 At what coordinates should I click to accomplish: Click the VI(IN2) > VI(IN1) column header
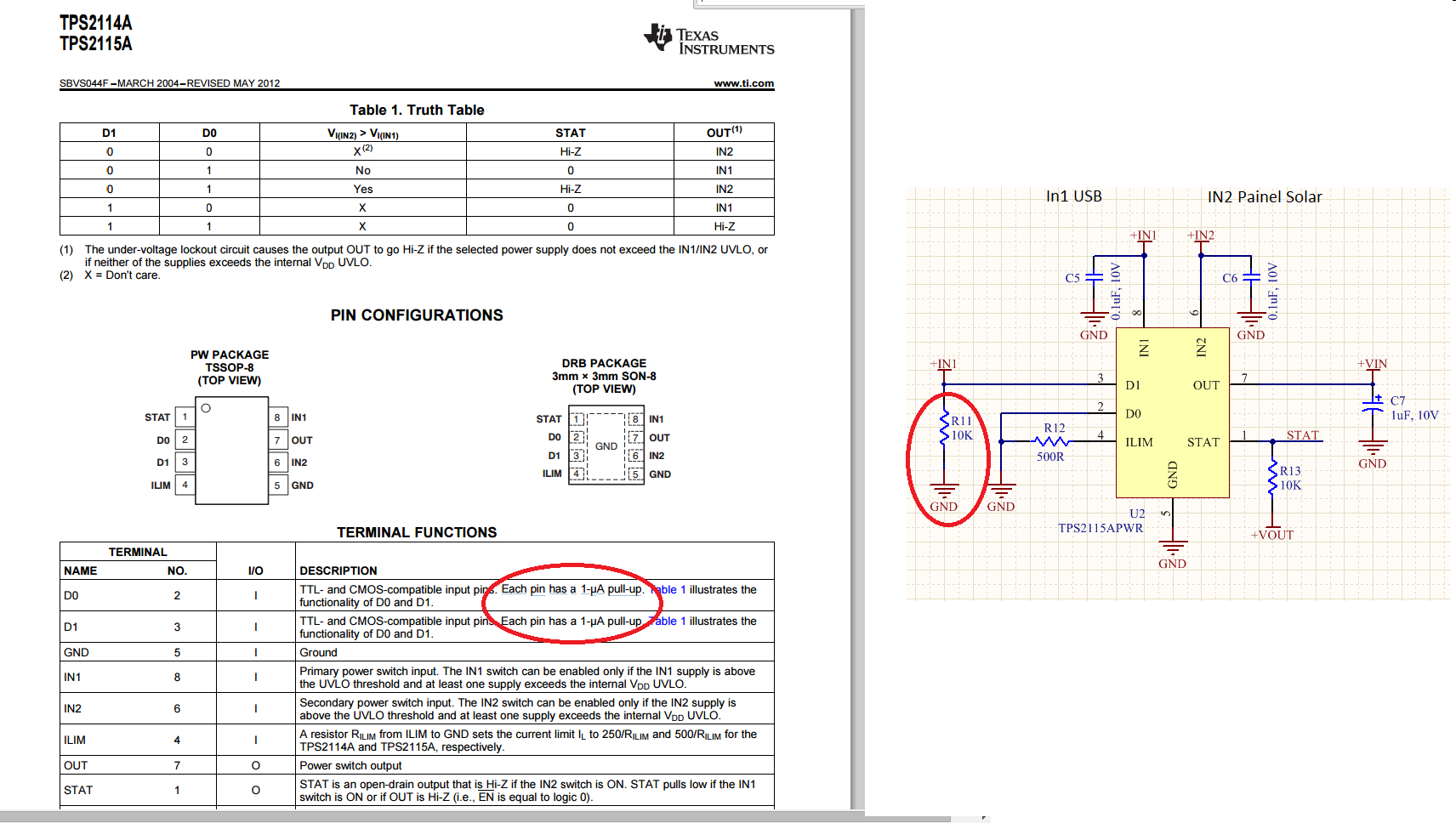[363, 133]
